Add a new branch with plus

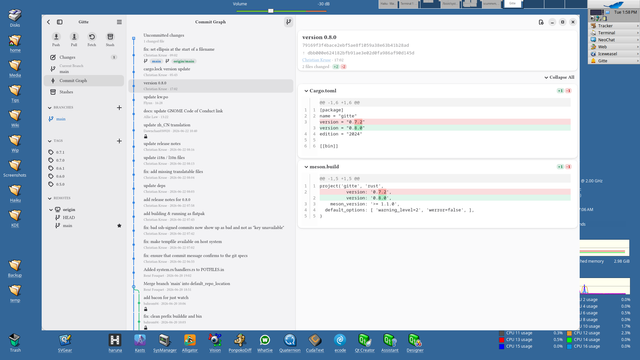tap(119, 108)
